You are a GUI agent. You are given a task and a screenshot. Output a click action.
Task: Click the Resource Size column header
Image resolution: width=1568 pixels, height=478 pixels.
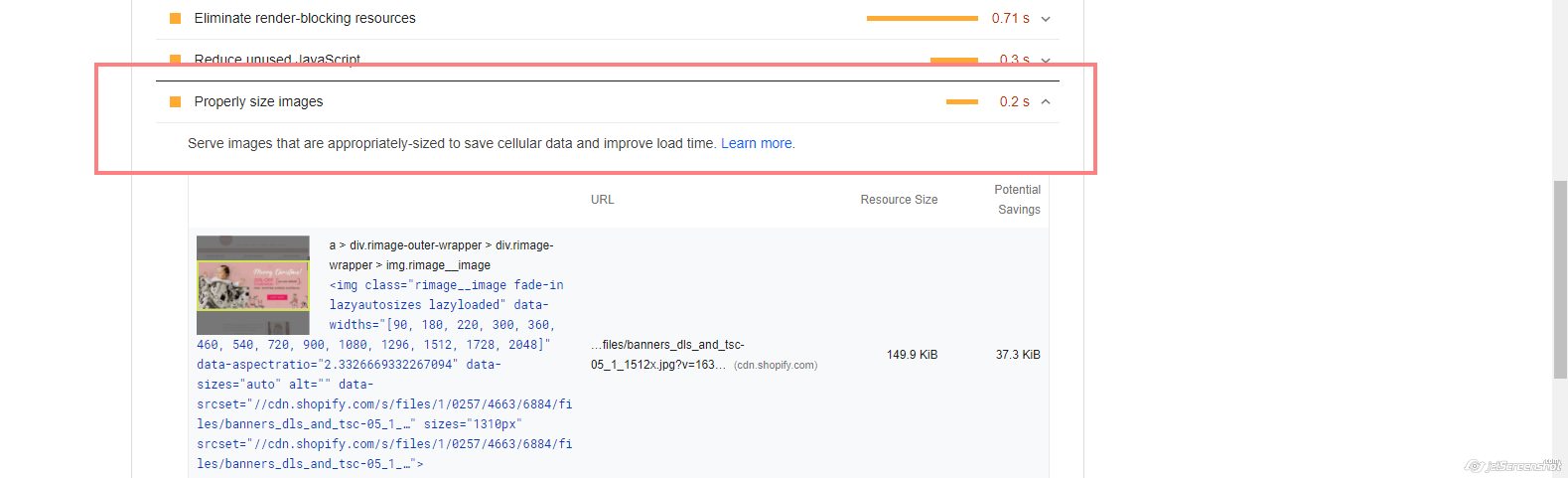[x=899, y=200]
